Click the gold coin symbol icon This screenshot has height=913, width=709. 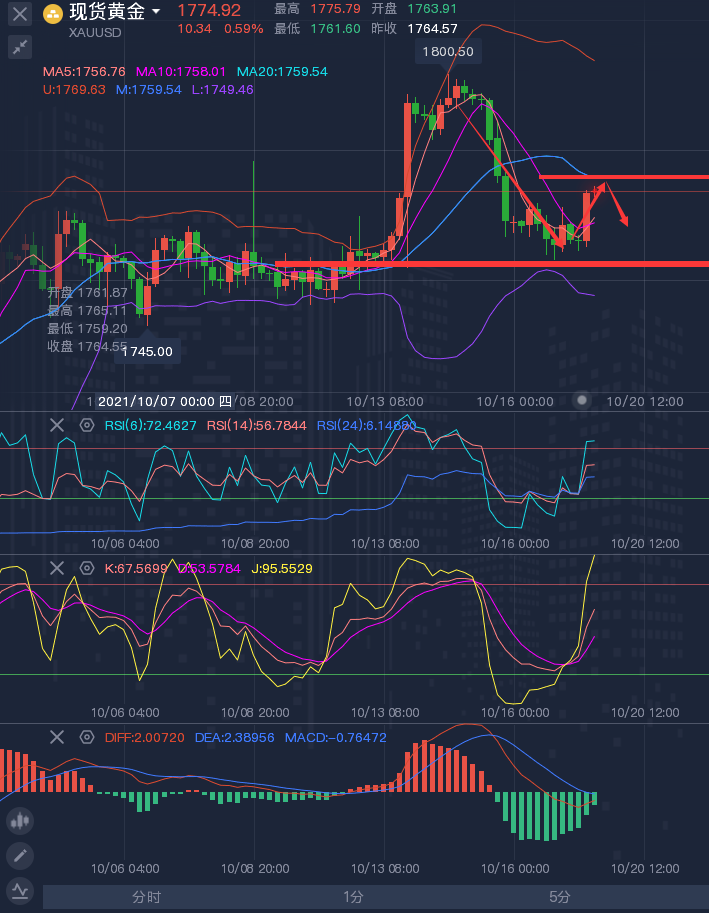point(53,14)
